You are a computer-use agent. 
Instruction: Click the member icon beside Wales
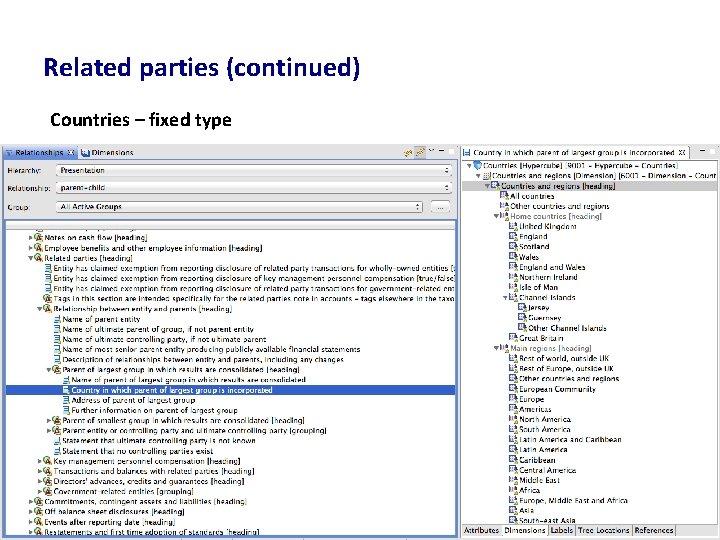(x=513, y=257)
